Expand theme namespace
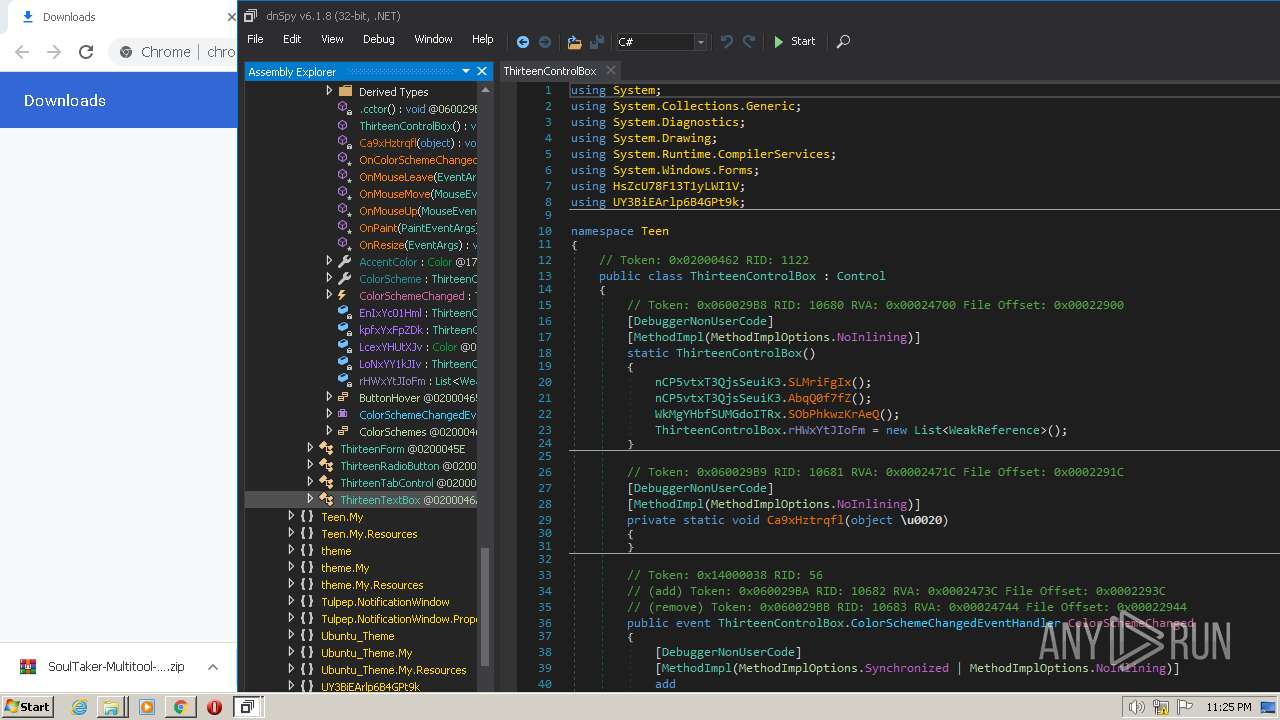This screenshot has width=1280, height=720. [291, 550]
